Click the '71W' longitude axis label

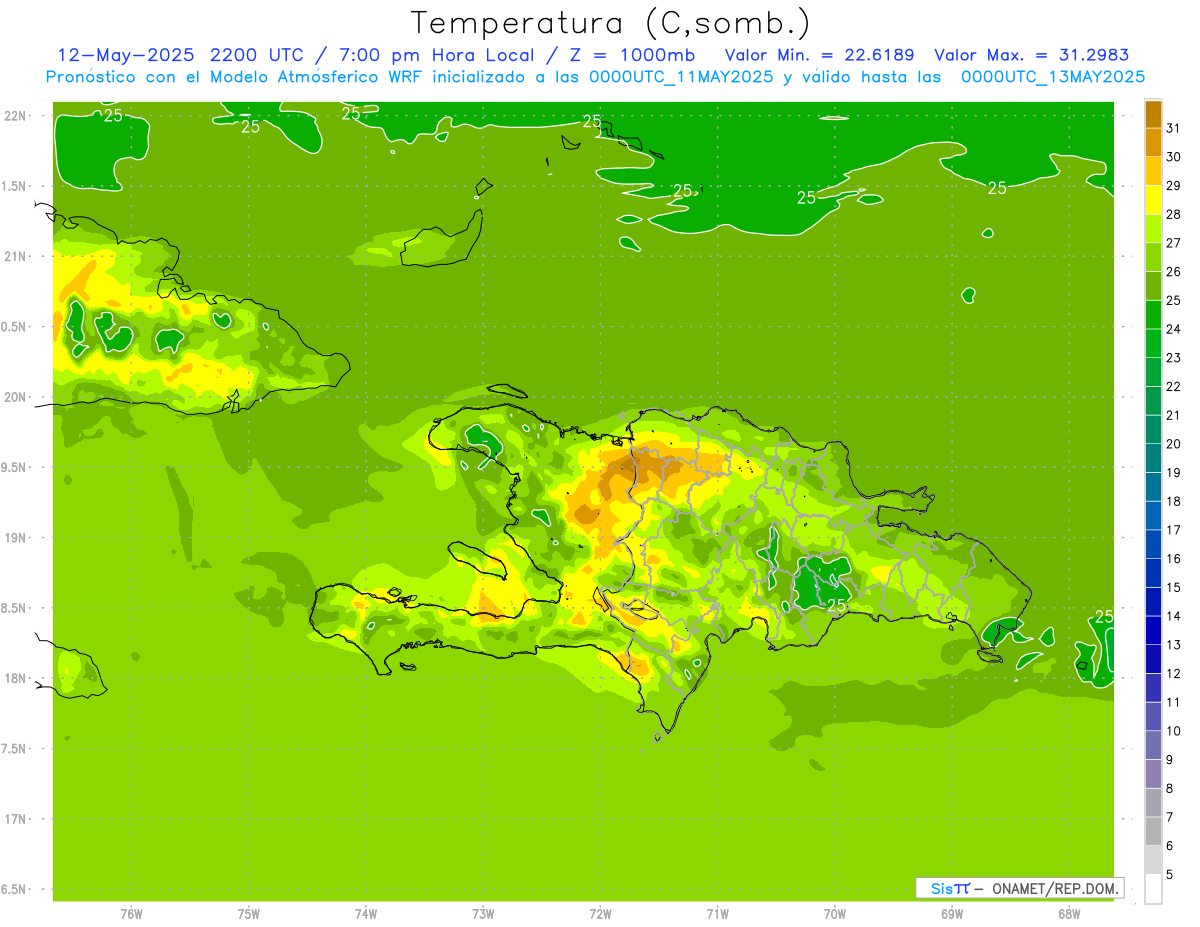point(717,914)
